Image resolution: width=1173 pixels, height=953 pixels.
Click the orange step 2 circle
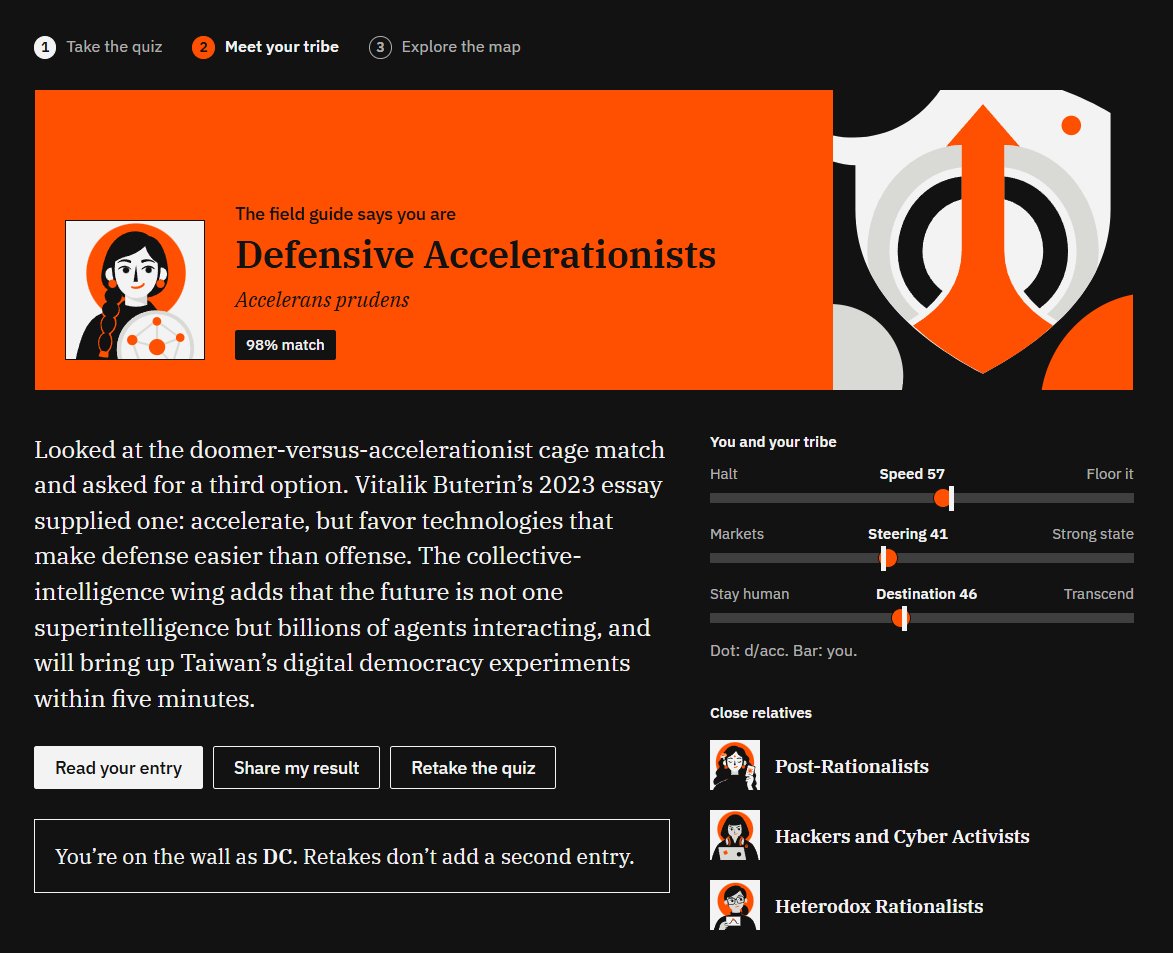pos(203,47)
